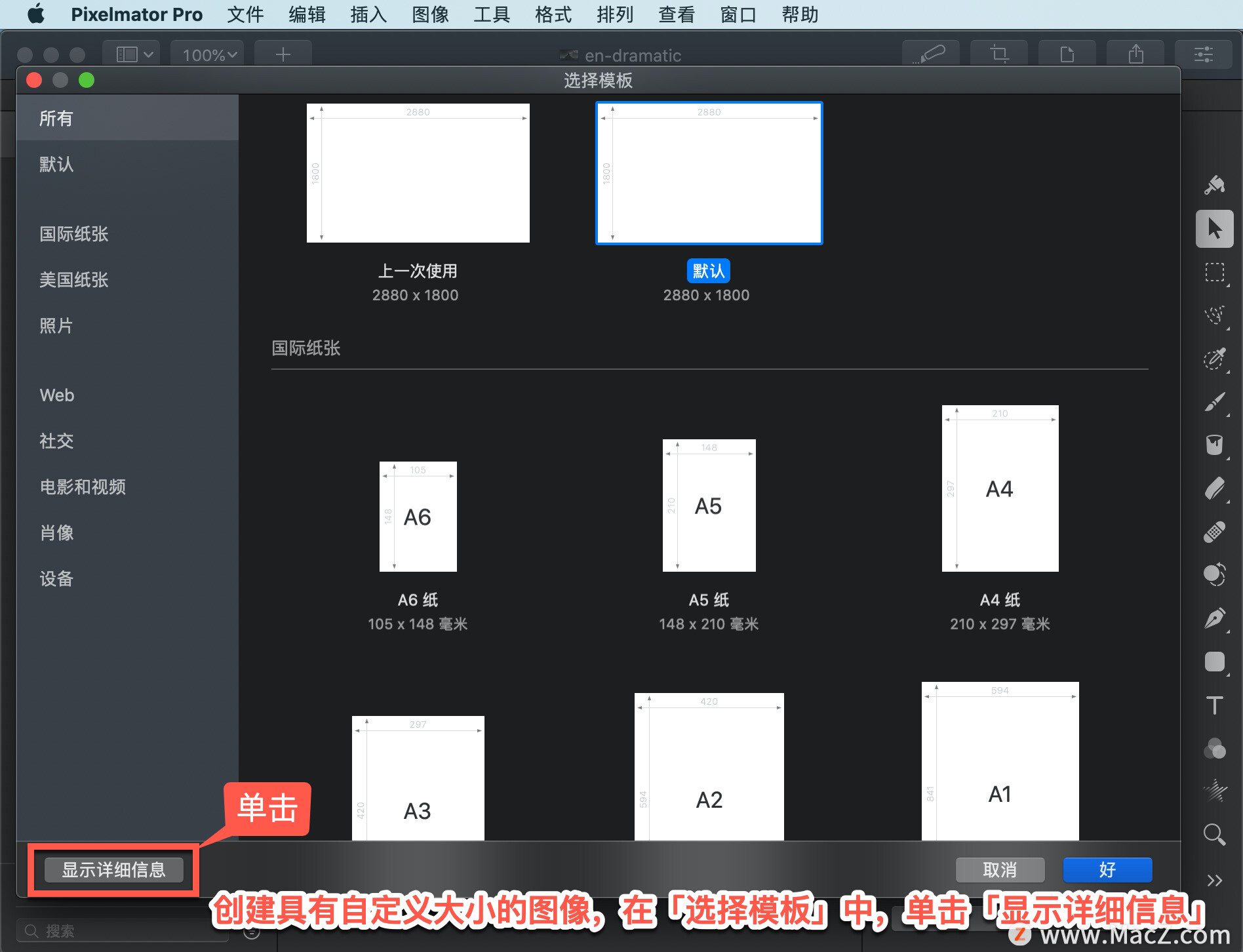Open the 图像 menu
This screenshot has height=952, width=1243.
point(430,14)
